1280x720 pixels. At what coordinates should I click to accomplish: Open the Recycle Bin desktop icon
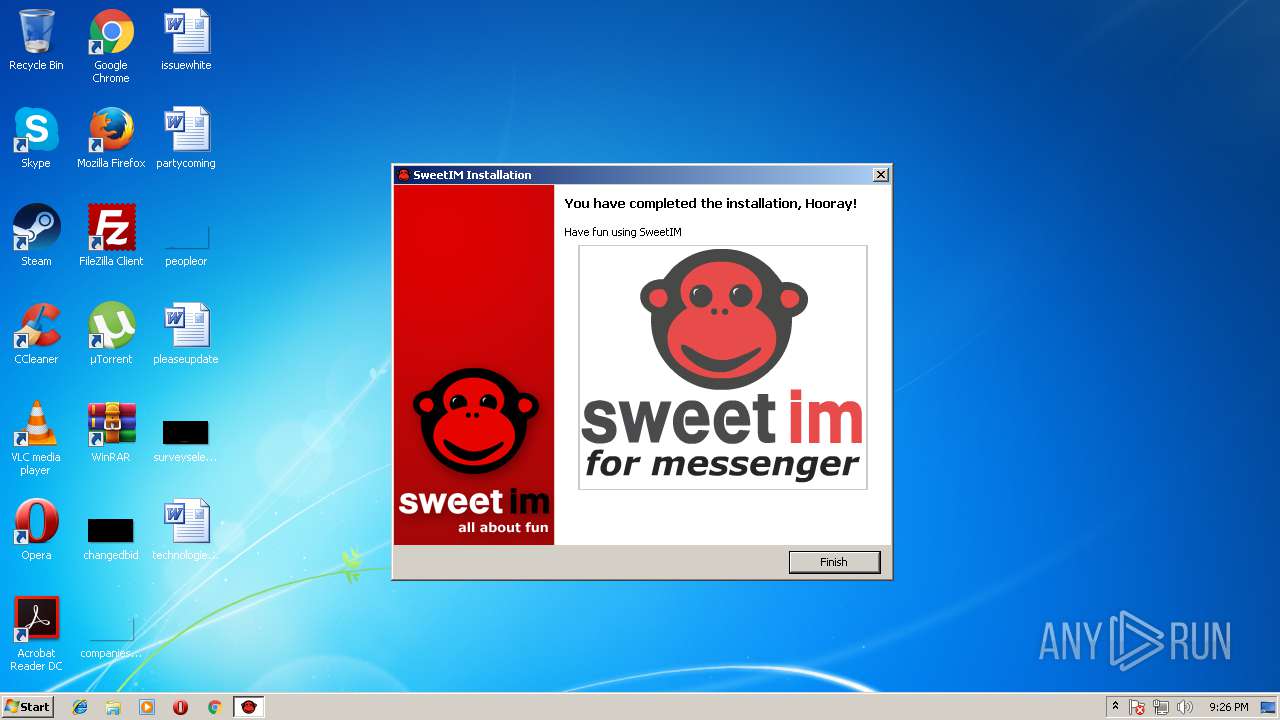tap(36, 41)
